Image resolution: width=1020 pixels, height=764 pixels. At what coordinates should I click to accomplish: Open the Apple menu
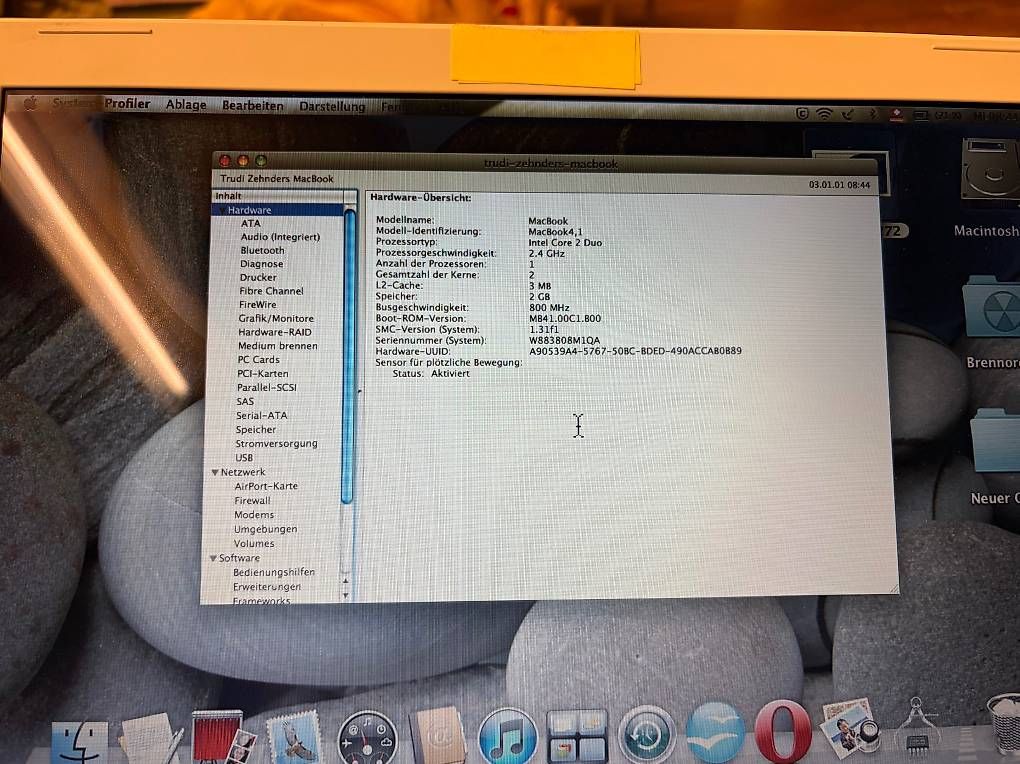[x=30, y=103]
